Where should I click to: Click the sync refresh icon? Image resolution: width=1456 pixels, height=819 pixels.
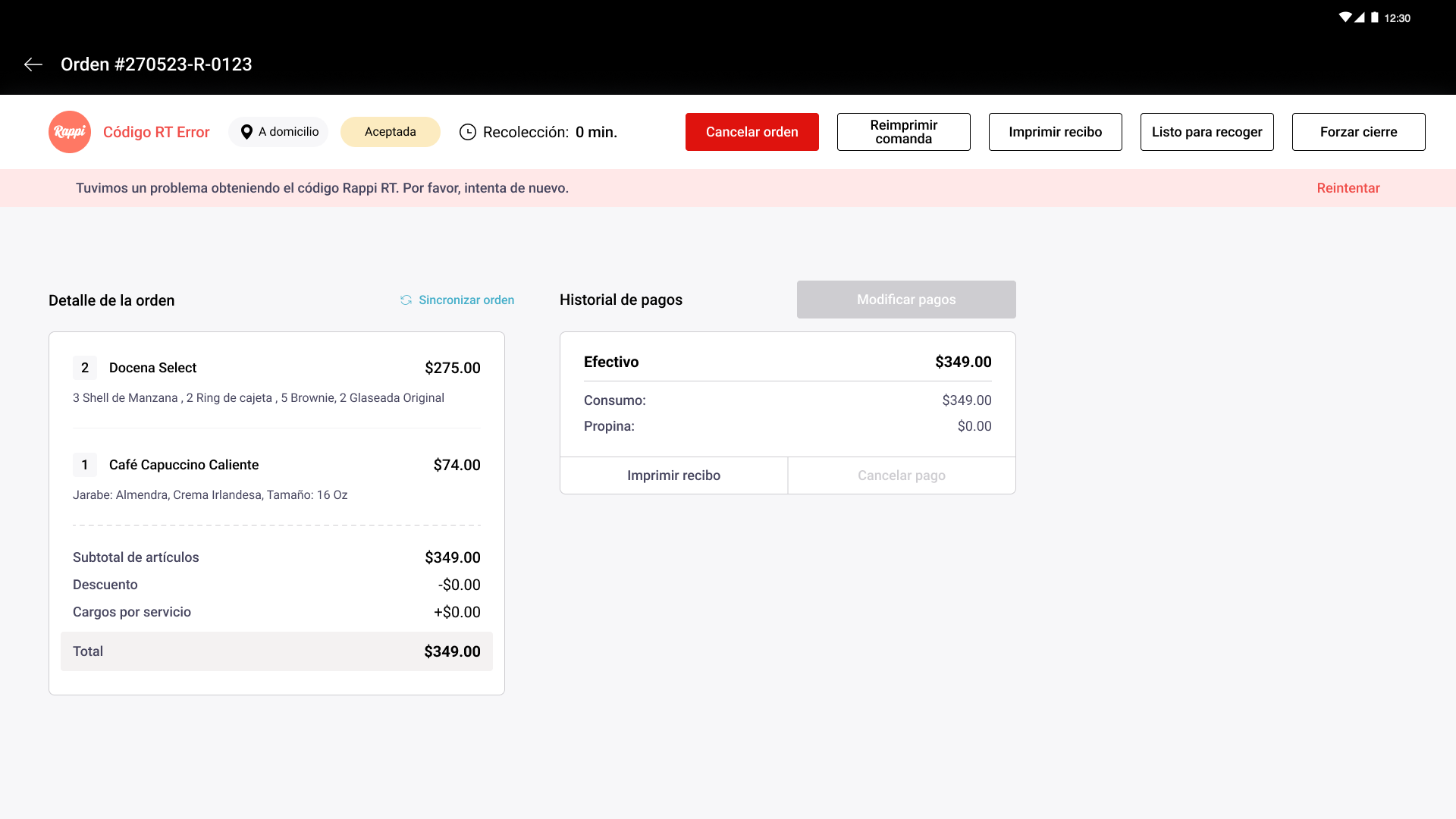[406, 300]
